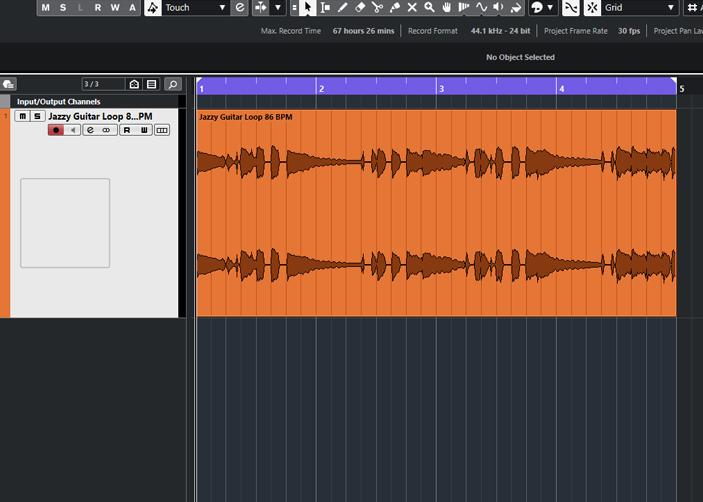Mute the Jazzy Guitar Loop track

pyautogui.click(x=23, y=117)
